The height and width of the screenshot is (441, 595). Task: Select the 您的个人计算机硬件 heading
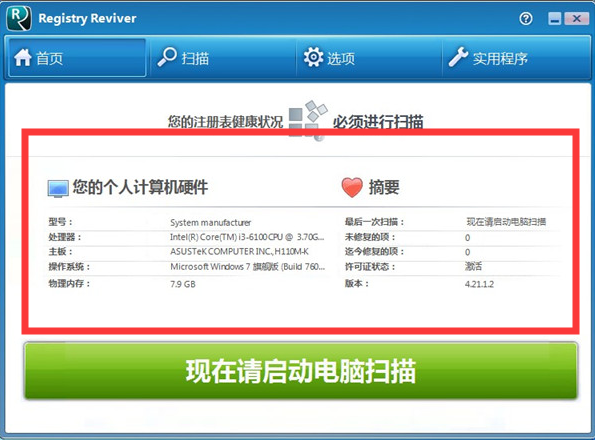pos(140,187)
